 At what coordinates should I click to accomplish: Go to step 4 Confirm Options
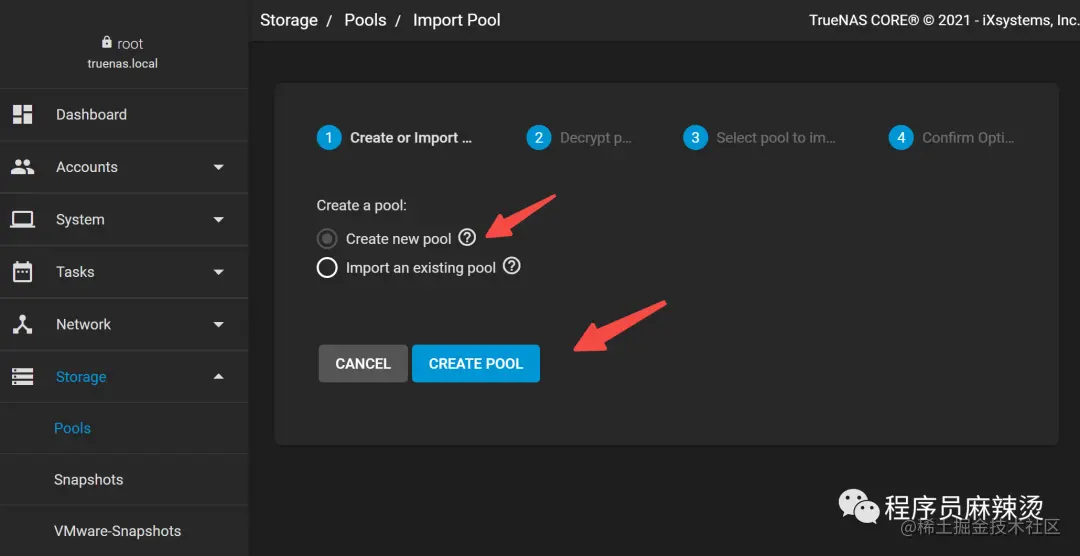(x=951, y=138)
